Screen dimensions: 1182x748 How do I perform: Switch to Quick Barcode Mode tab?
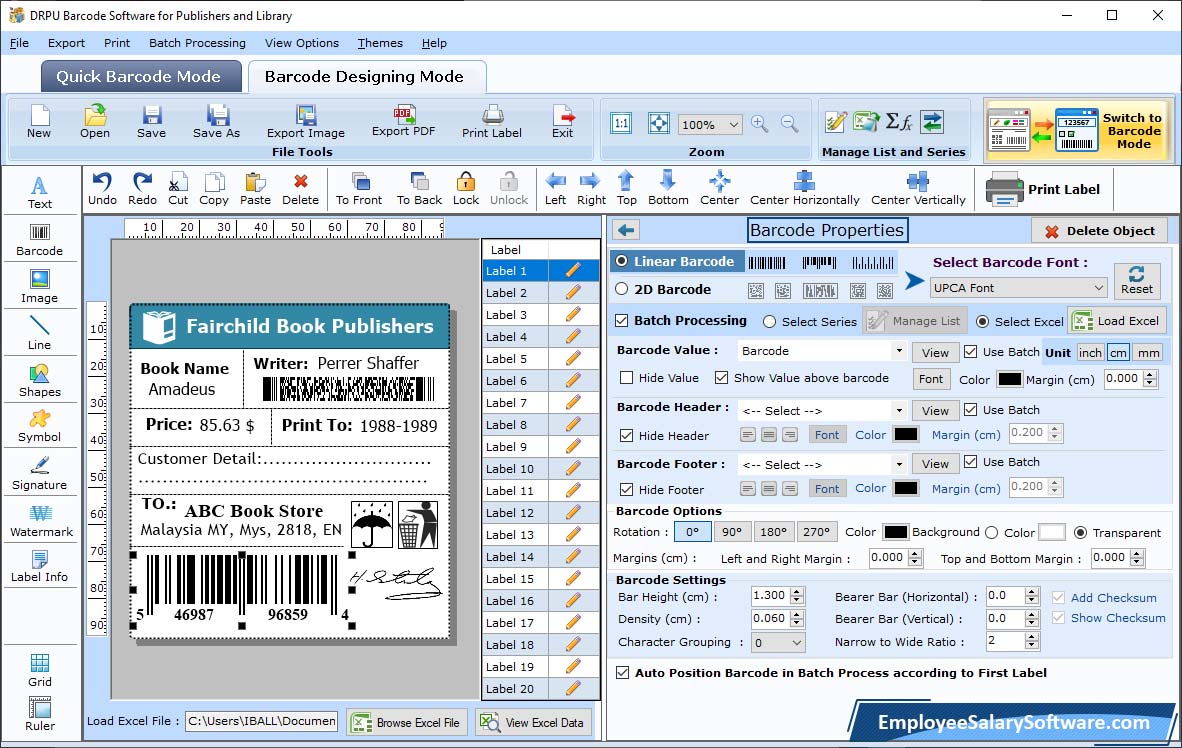click(x=141, y=76)
